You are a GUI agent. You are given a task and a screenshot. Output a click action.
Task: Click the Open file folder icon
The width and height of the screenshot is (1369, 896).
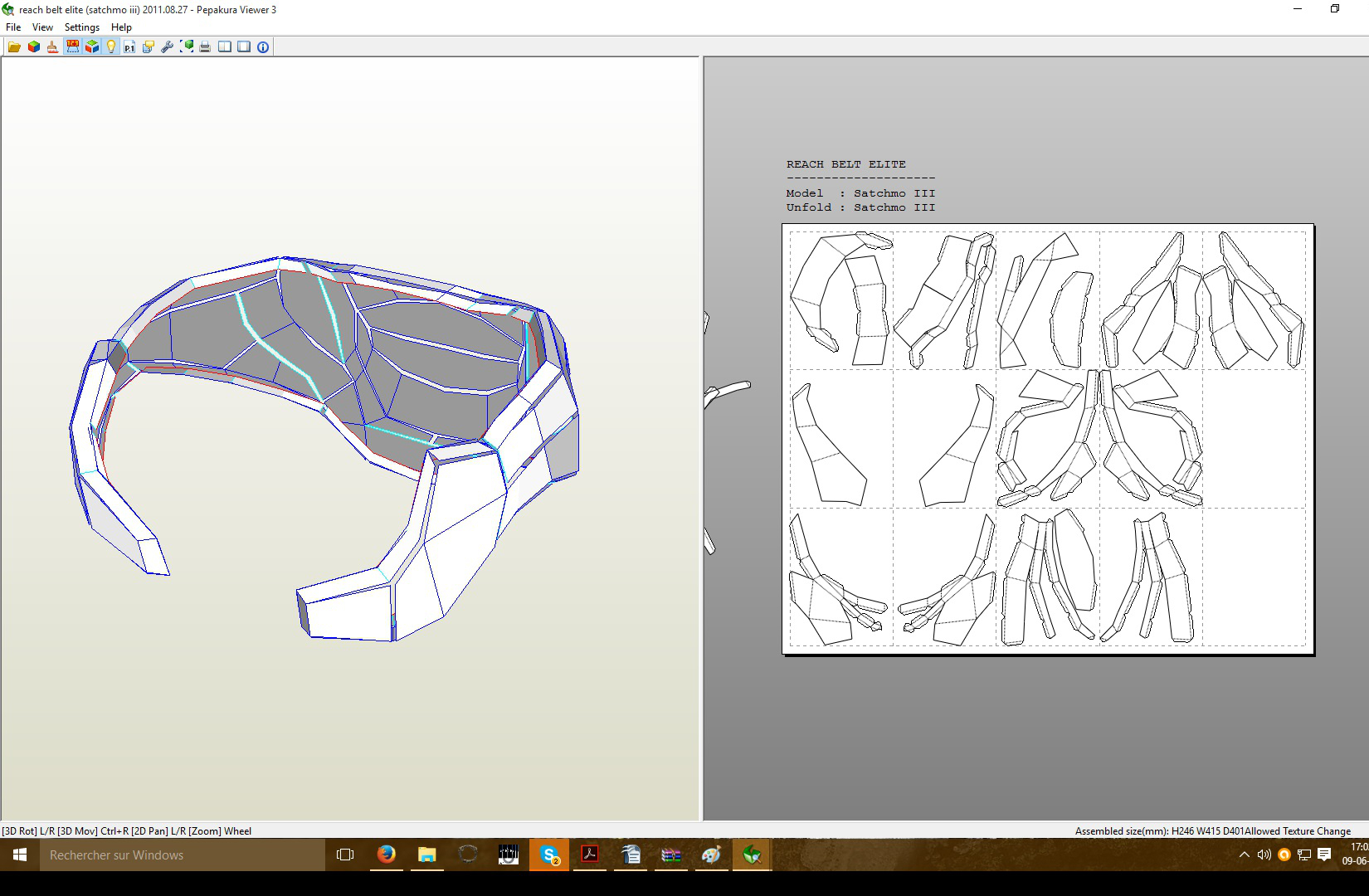click(14, 47)
